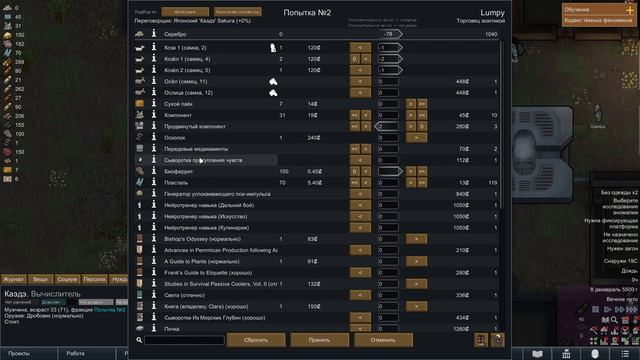Open Рыночная стоимость sort selector

(238, 12)
